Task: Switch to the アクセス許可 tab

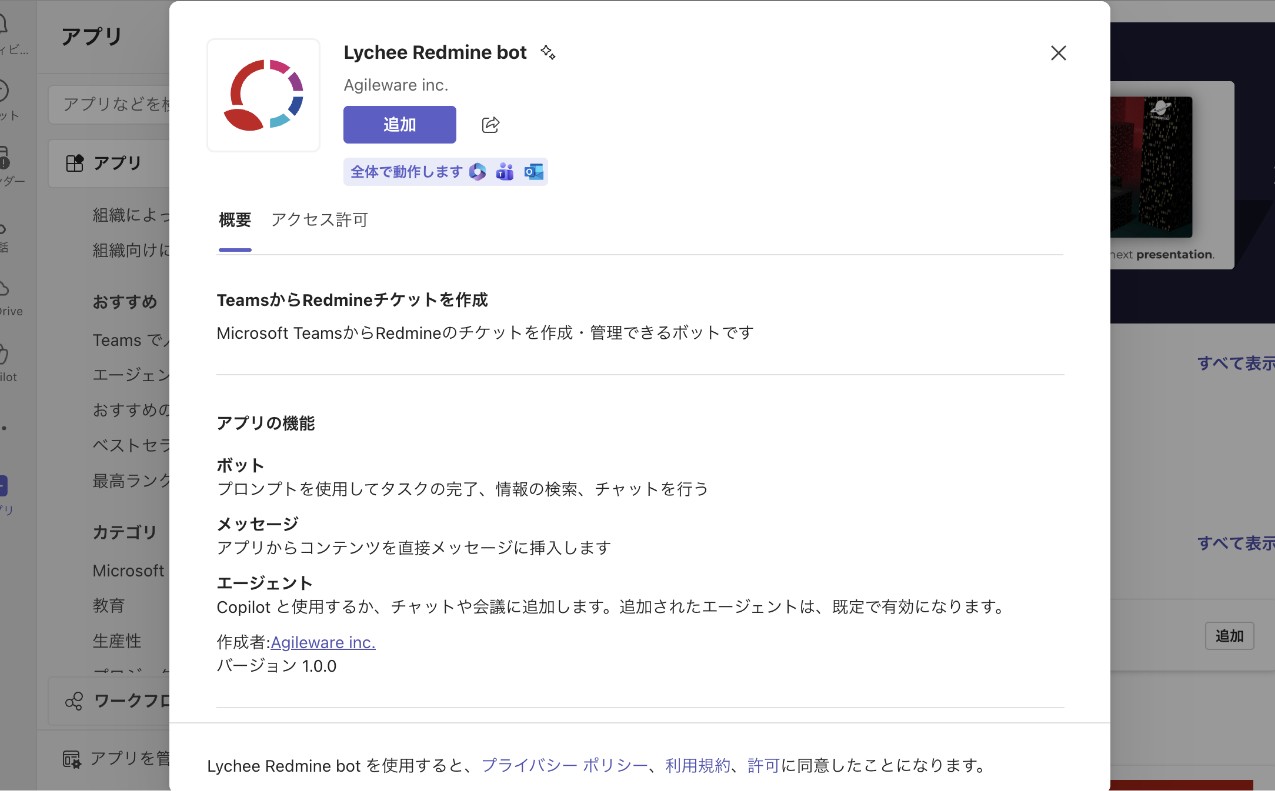Action: 319,220
